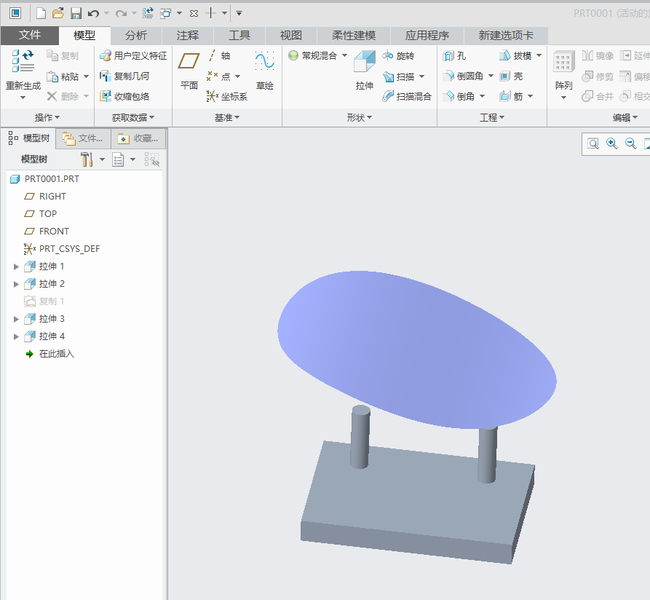
Task: Switch to the 文件 folder browser panel tab
Action: click(x=83, y=138)
